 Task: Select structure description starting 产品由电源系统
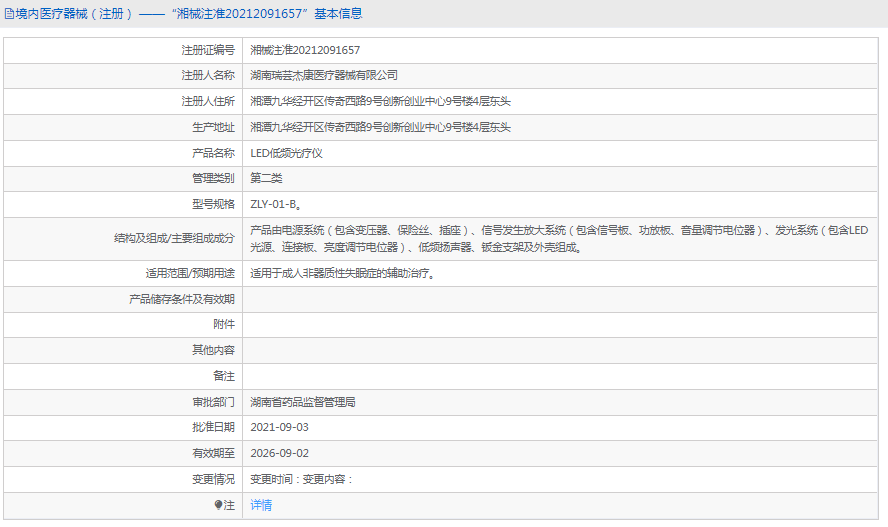[559, 239]
